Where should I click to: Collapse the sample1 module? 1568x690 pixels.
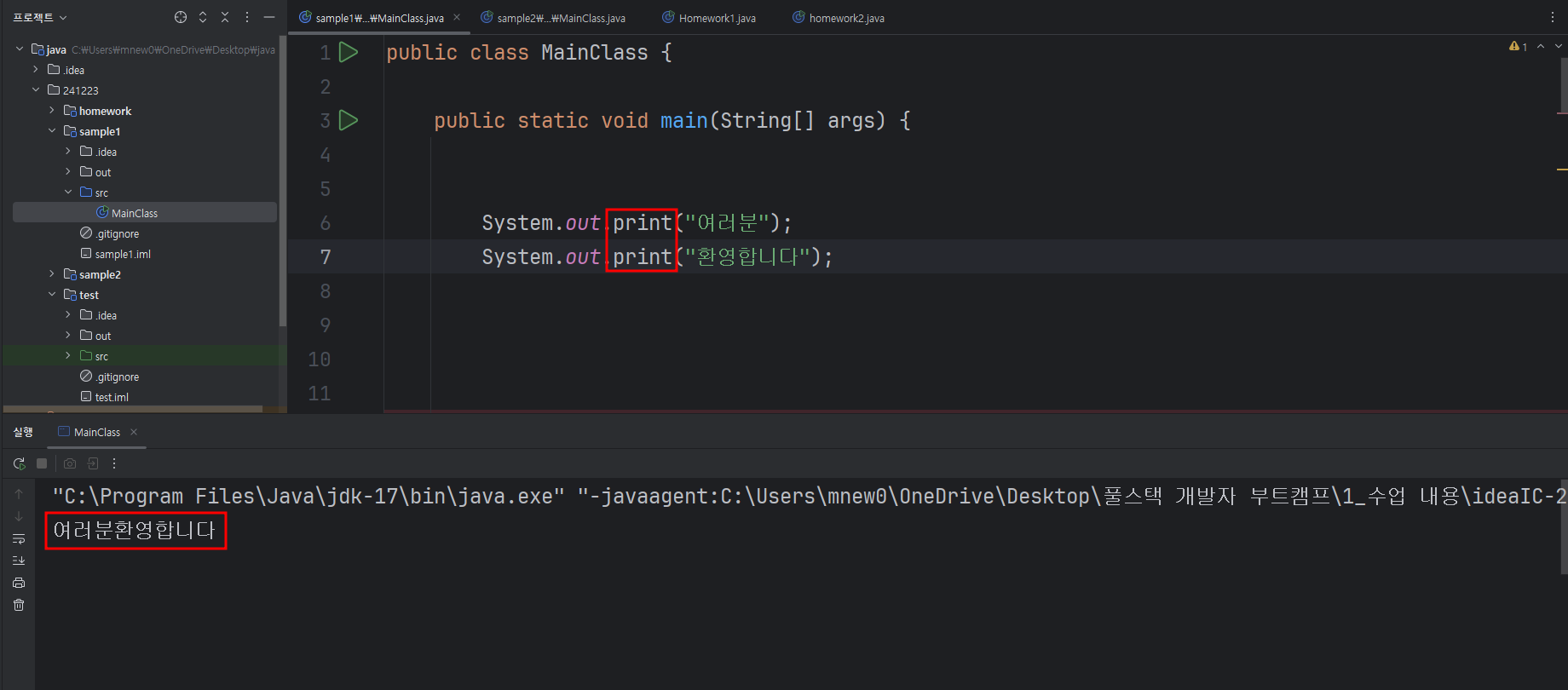(52, 131)
